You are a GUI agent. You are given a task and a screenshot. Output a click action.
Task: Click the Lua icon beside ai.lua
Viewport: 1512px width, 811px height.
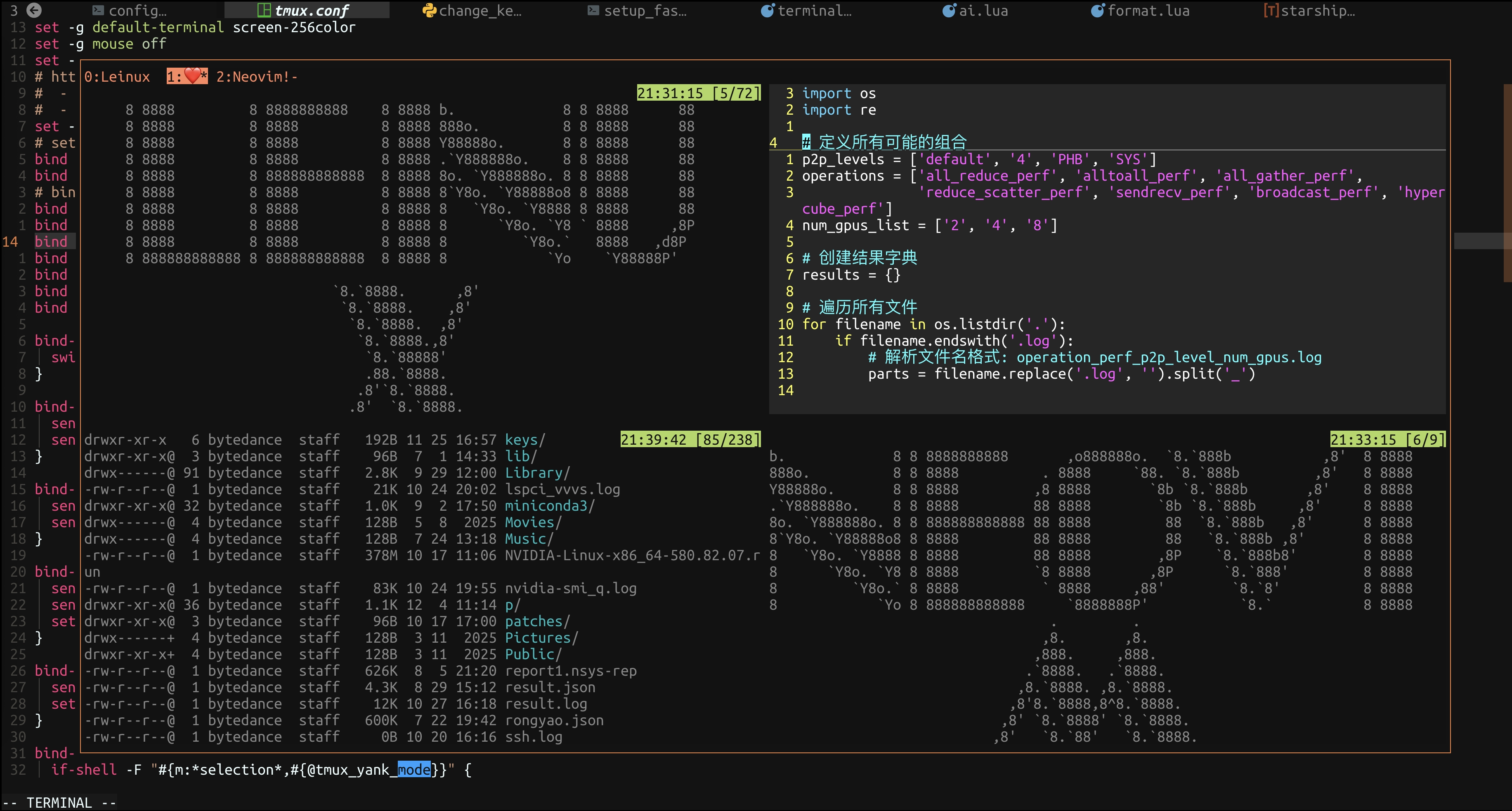(949, 11)
